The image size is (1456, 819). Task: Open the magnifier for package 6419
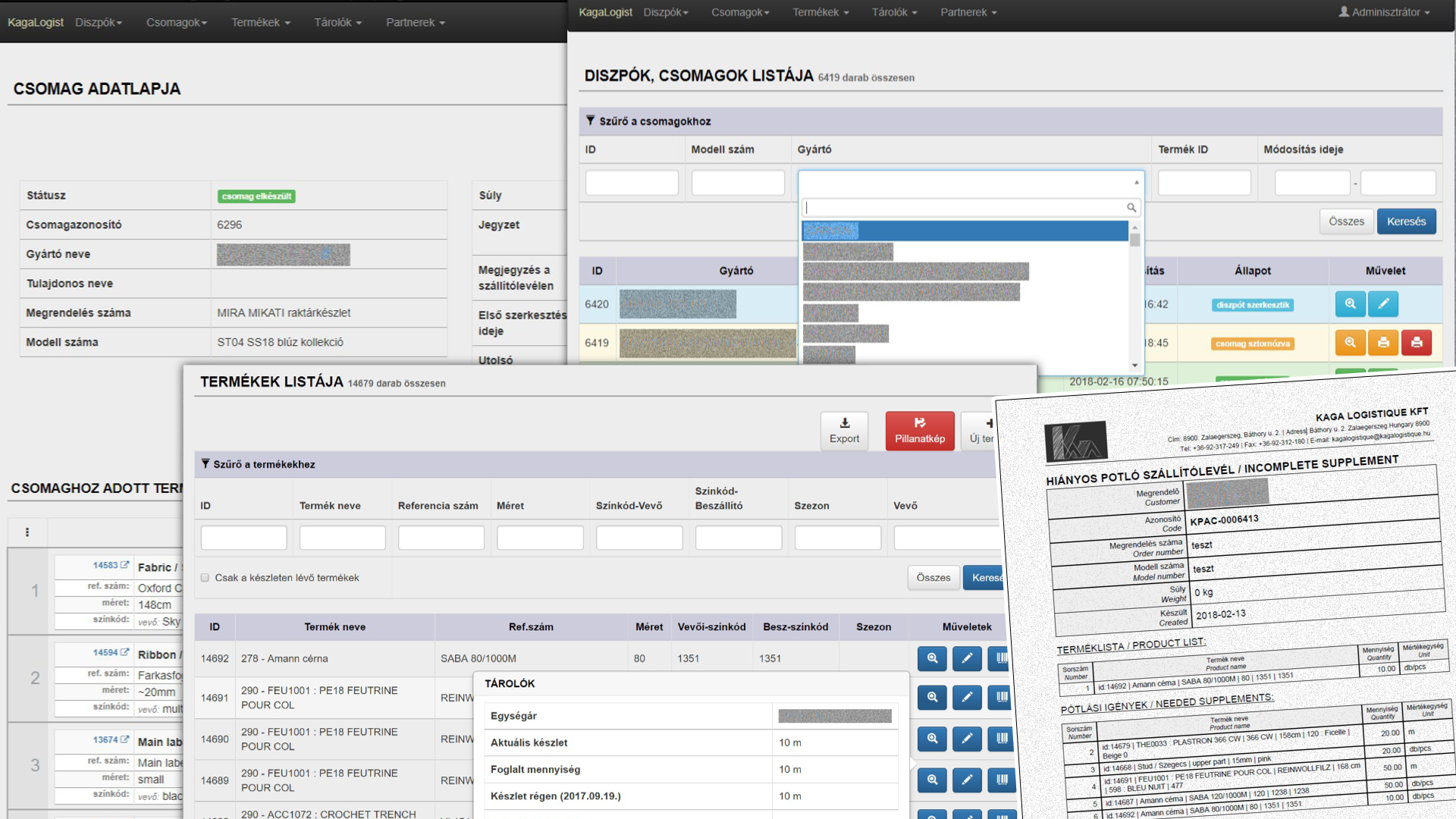[1350, 343]
